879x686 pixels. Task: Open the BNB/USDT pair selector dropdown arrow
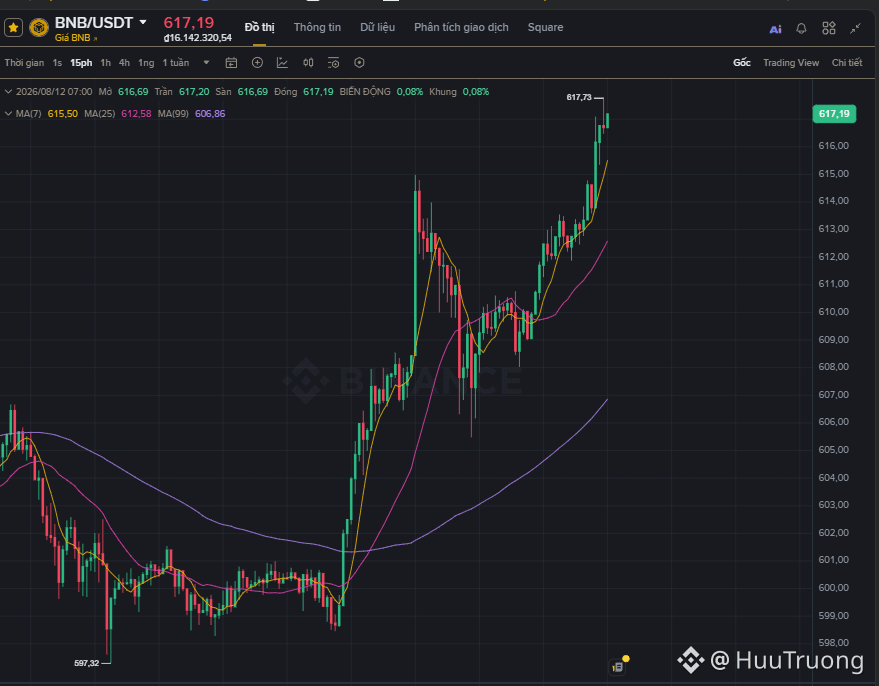(143, 22)
